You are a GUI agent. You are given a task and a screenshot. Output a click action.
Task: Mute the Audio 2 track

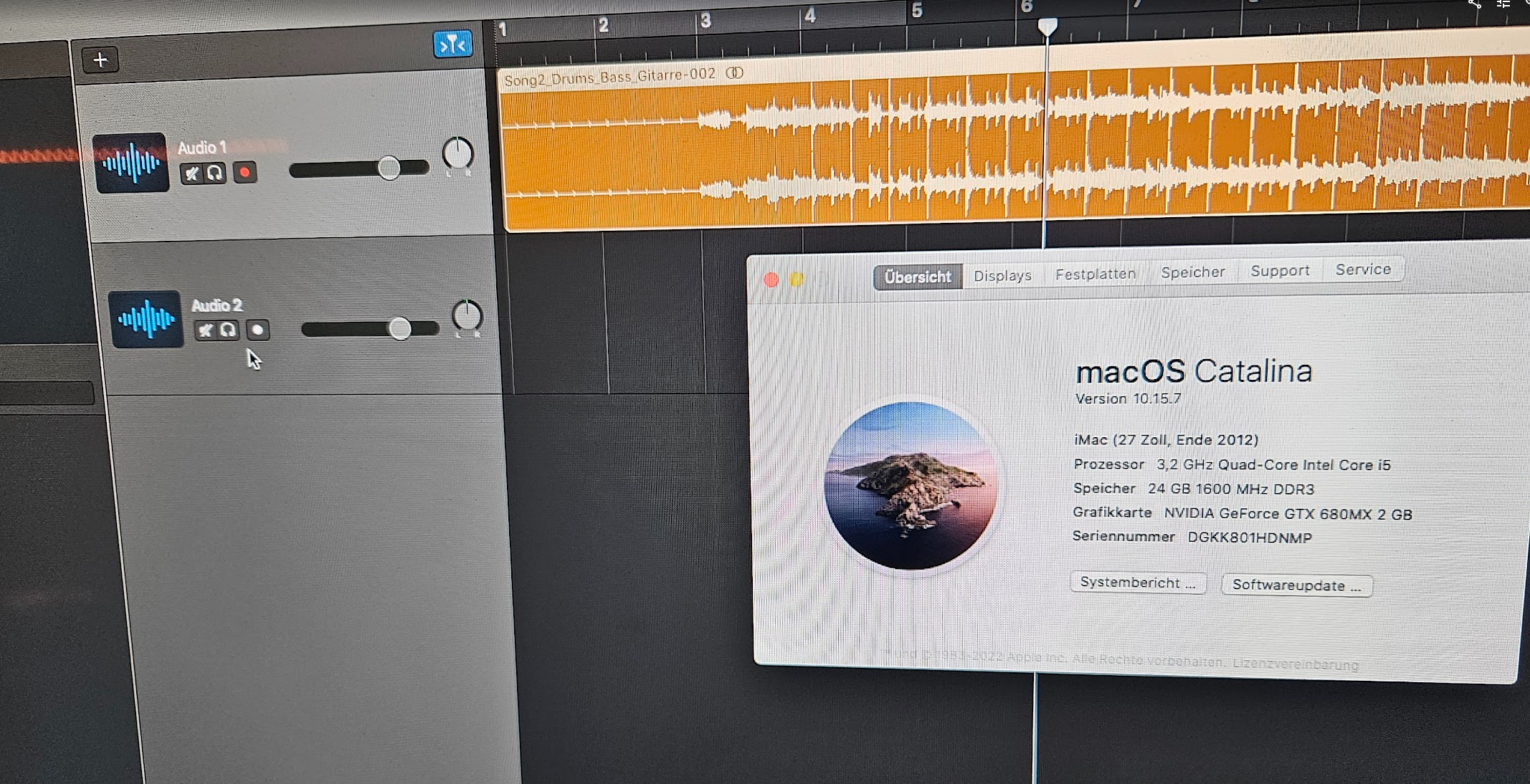[x=205, y=330]
